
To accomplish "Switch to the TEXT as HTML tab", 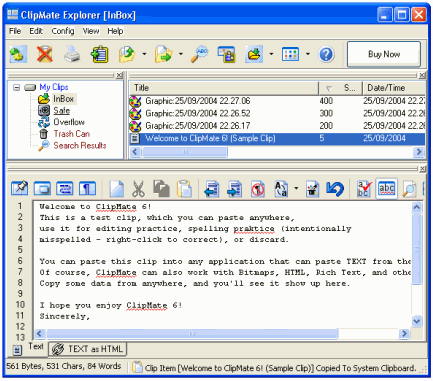I will click(88, 349).
